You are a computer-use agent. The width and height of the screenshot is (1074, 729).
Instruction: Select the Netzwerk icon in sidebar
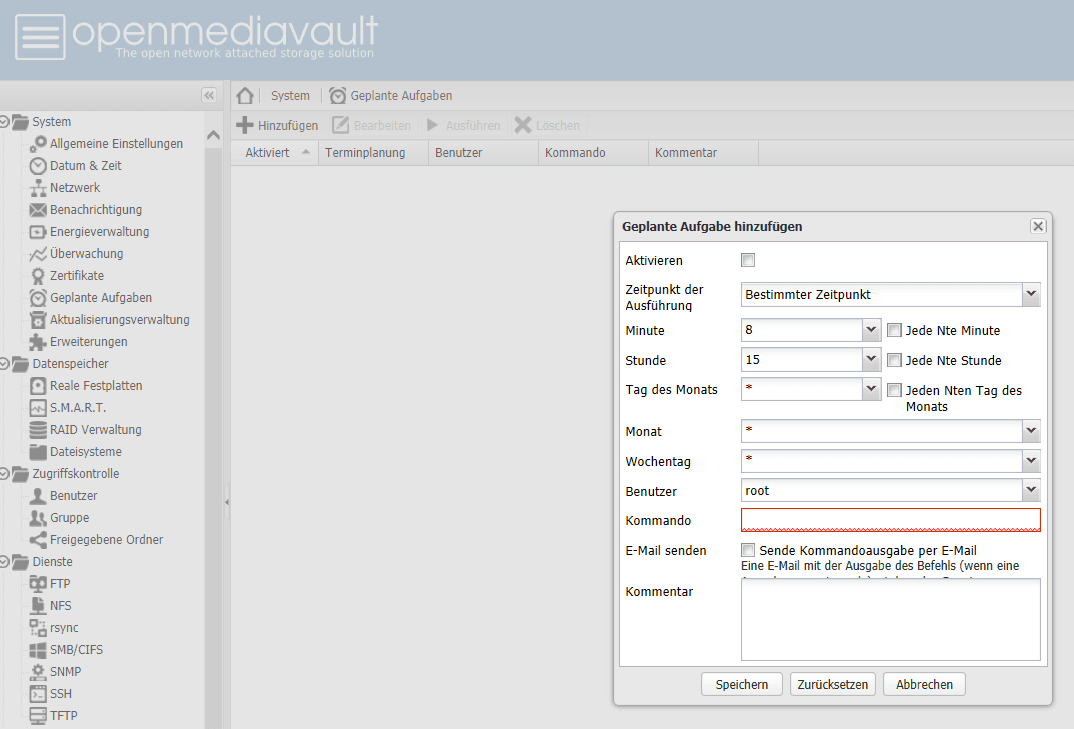(38, 188)
